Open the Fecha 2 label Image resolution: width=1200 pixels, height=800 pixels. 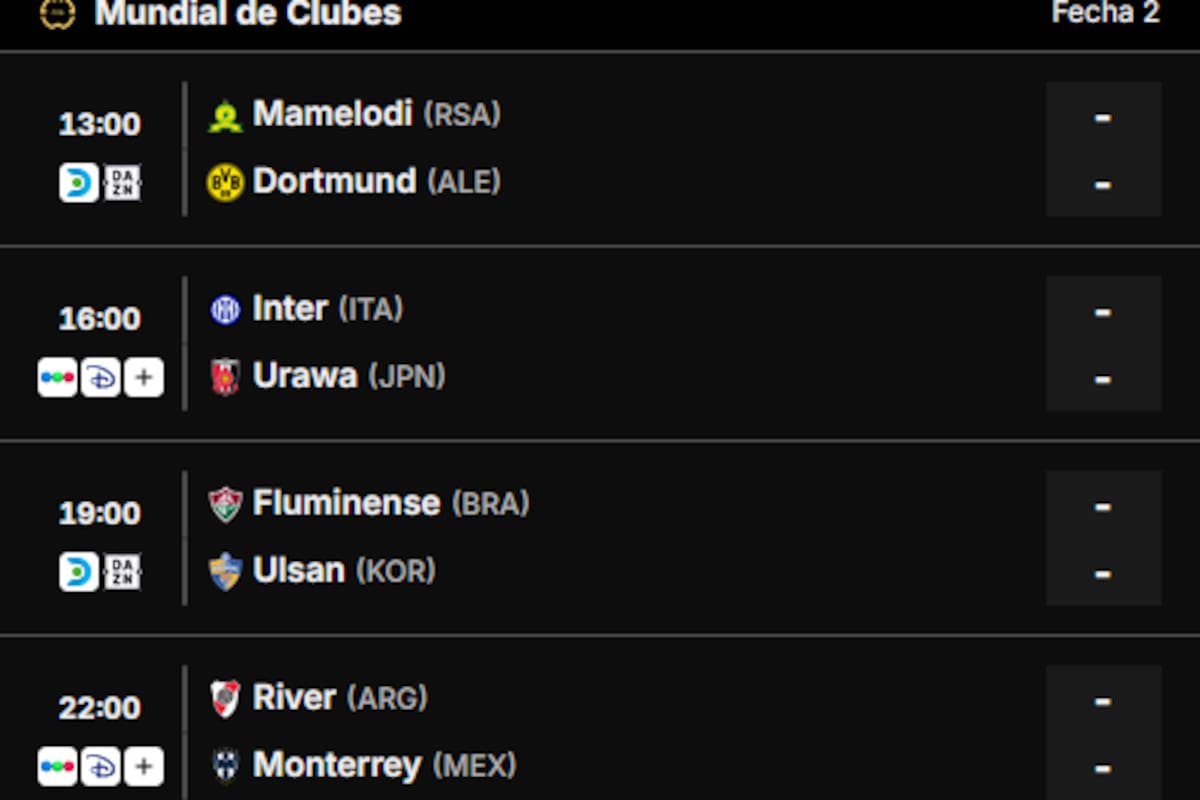point(1104,13)
